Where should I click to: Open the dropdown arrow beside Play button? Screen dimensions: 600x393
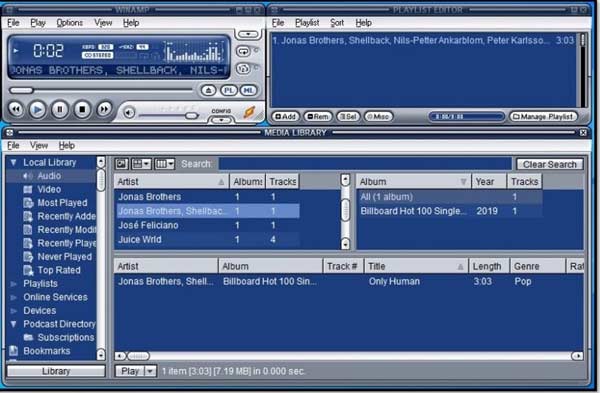coord(150,371)
